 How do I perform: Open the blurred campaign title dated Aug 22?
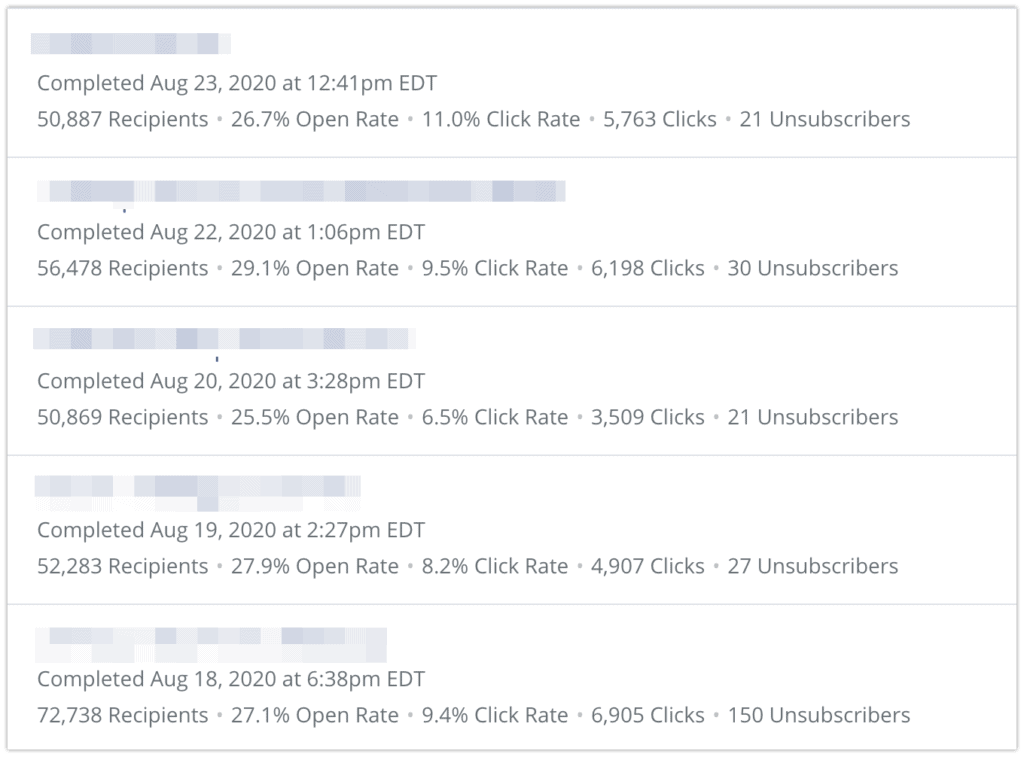pyautogui.click(x=301, y=191)
